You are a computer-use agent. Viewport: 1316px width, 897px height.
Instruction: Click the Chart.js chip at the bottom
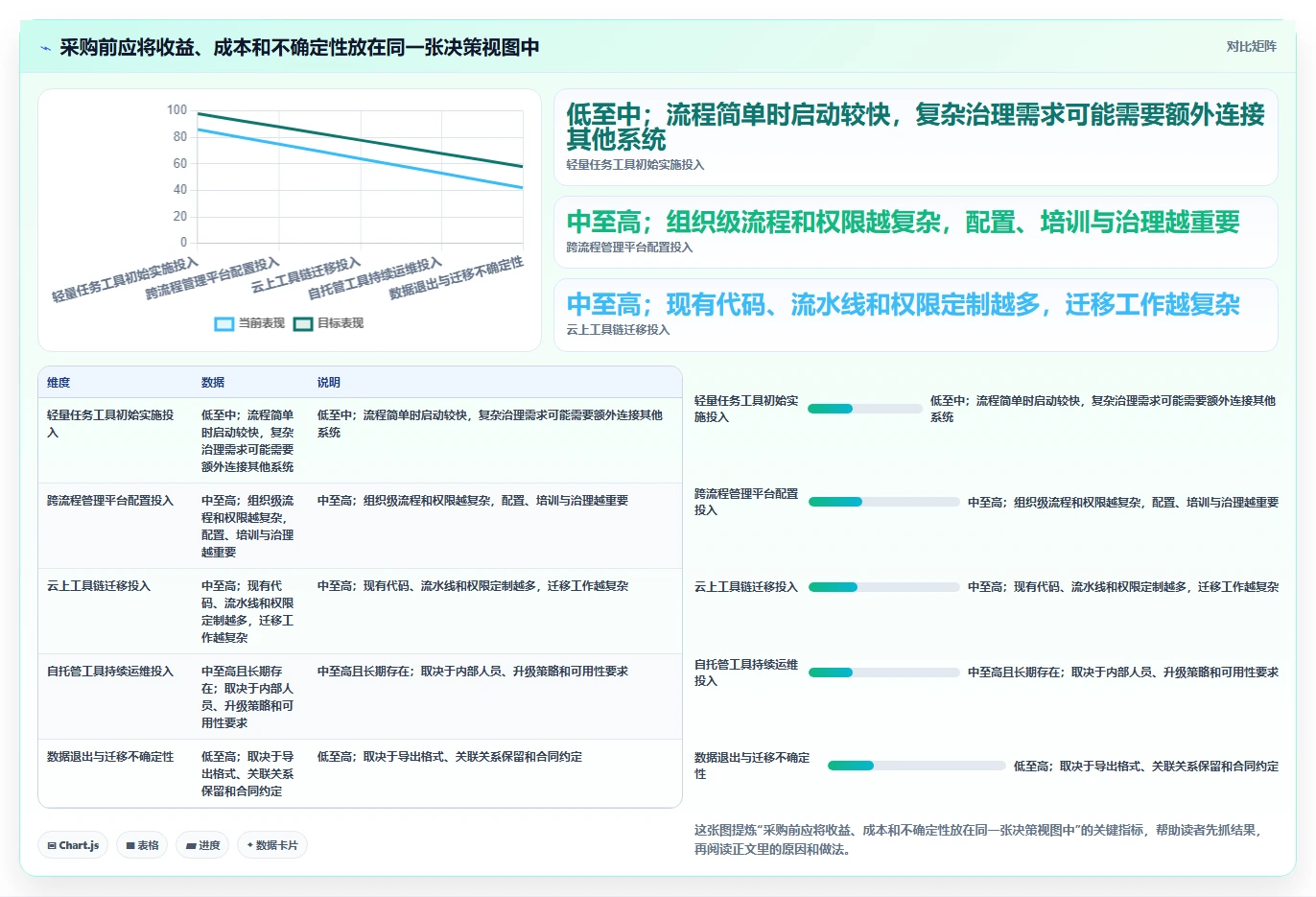pos(73,845)
